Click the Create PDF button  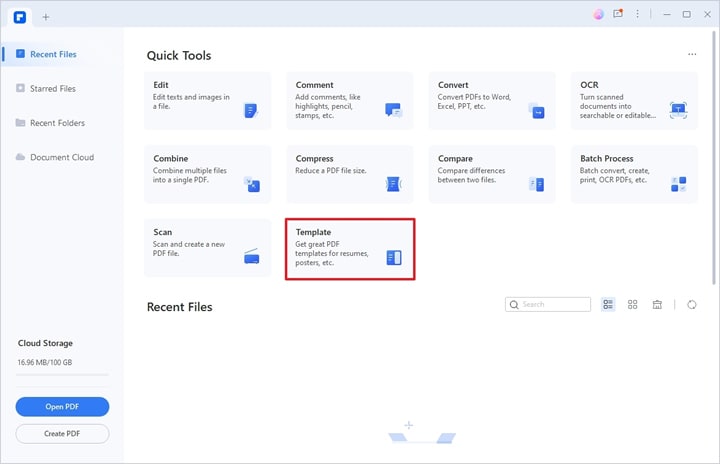[x=62, y=434]
